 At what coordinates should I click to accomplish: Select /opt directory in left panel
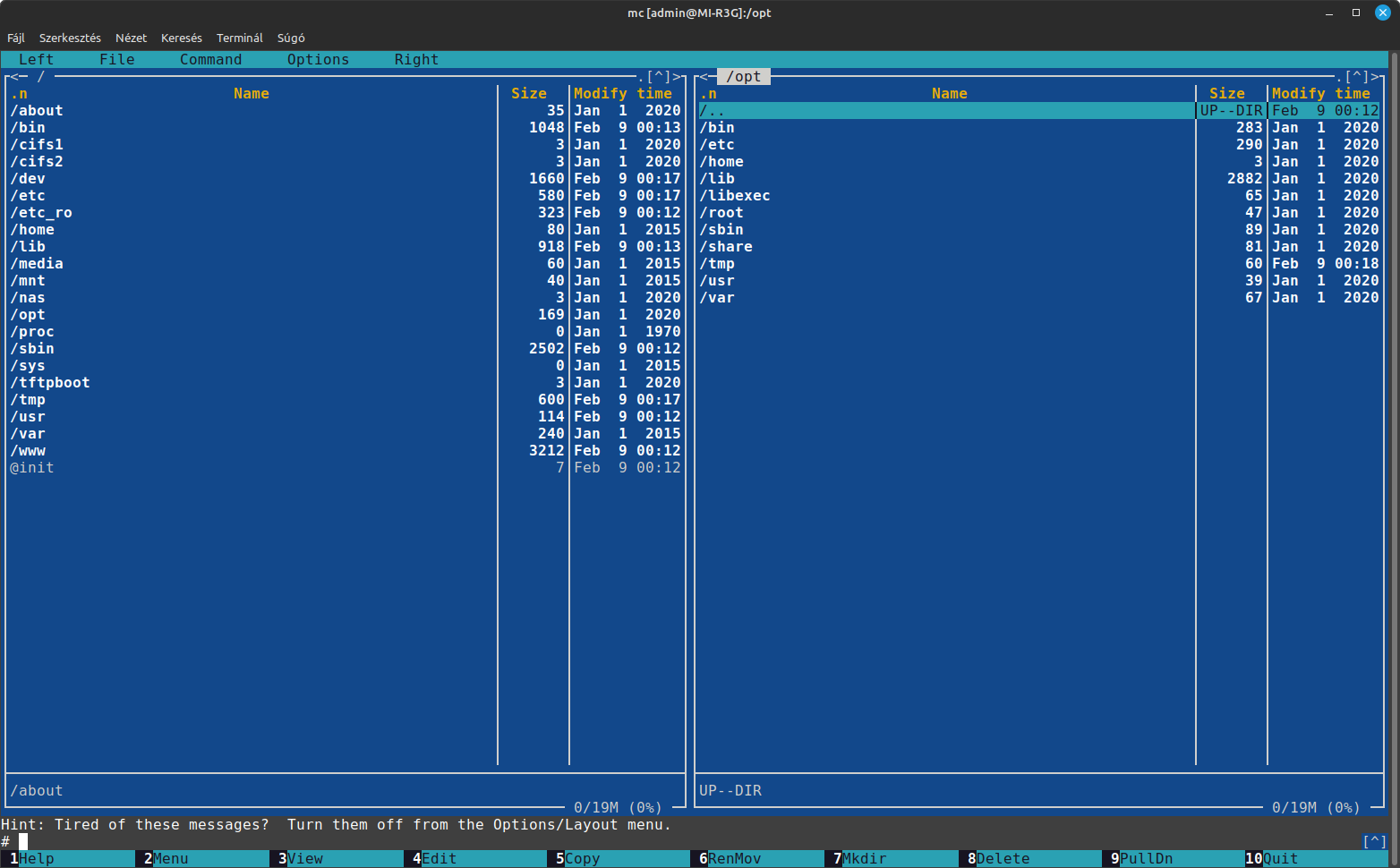point(346,314)
